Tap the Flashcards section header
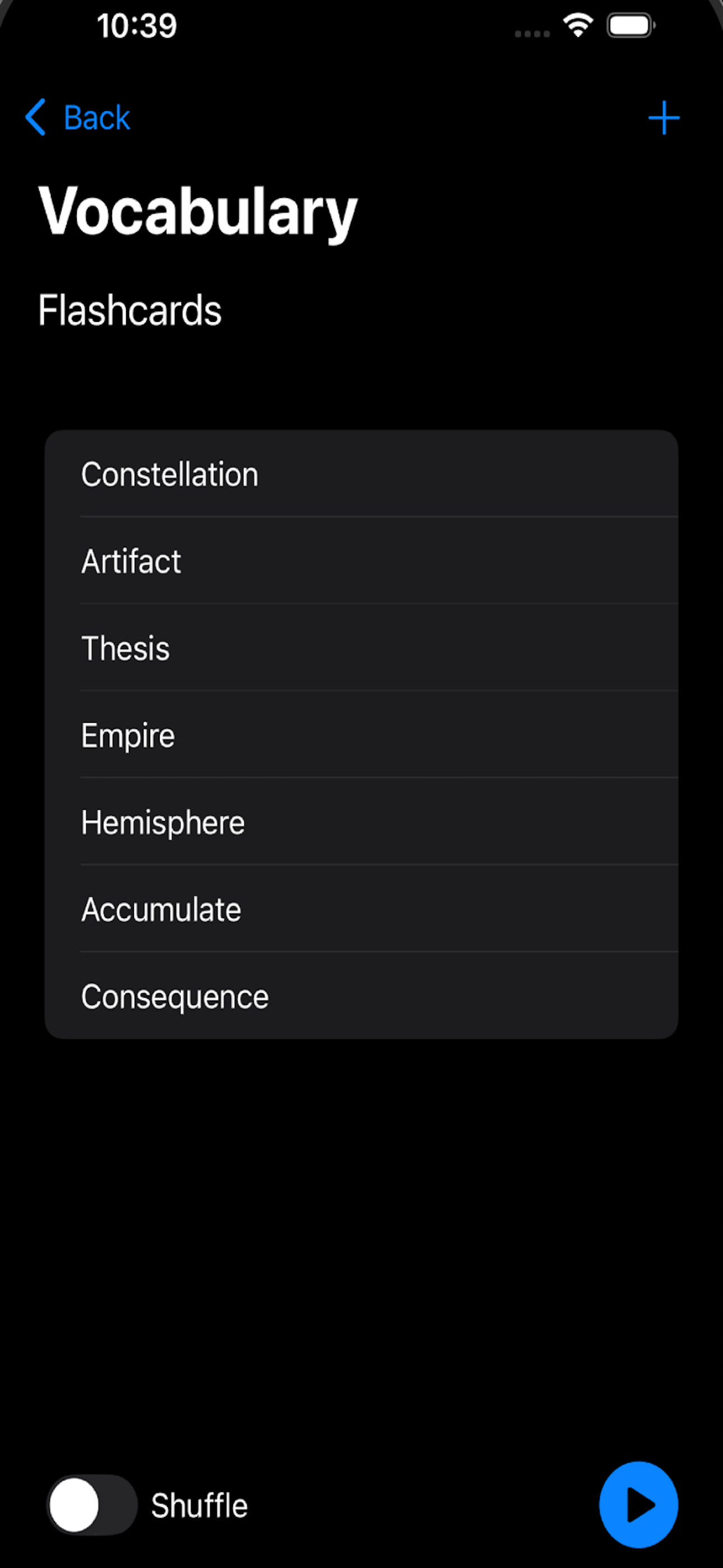This screenshot has width=723, height=1568. (x=129, y=310)
